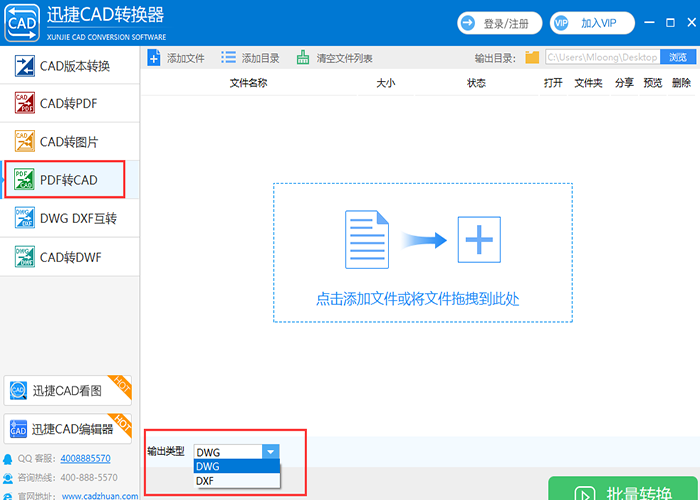Click 清空文件列表 toolbar label
The height and width of the screenshot is (500, 700).
(x=345, y=58)
